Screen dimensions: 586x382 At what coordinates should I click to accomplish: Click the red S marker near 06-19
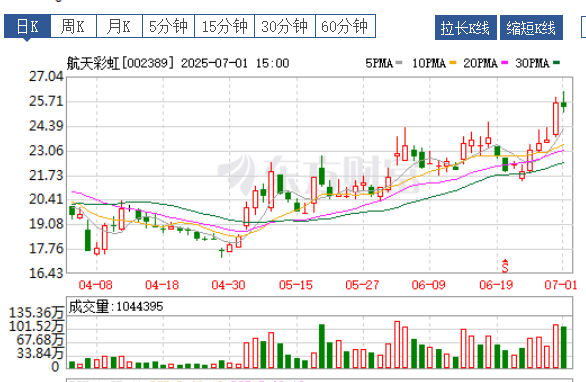pos(505,266)
